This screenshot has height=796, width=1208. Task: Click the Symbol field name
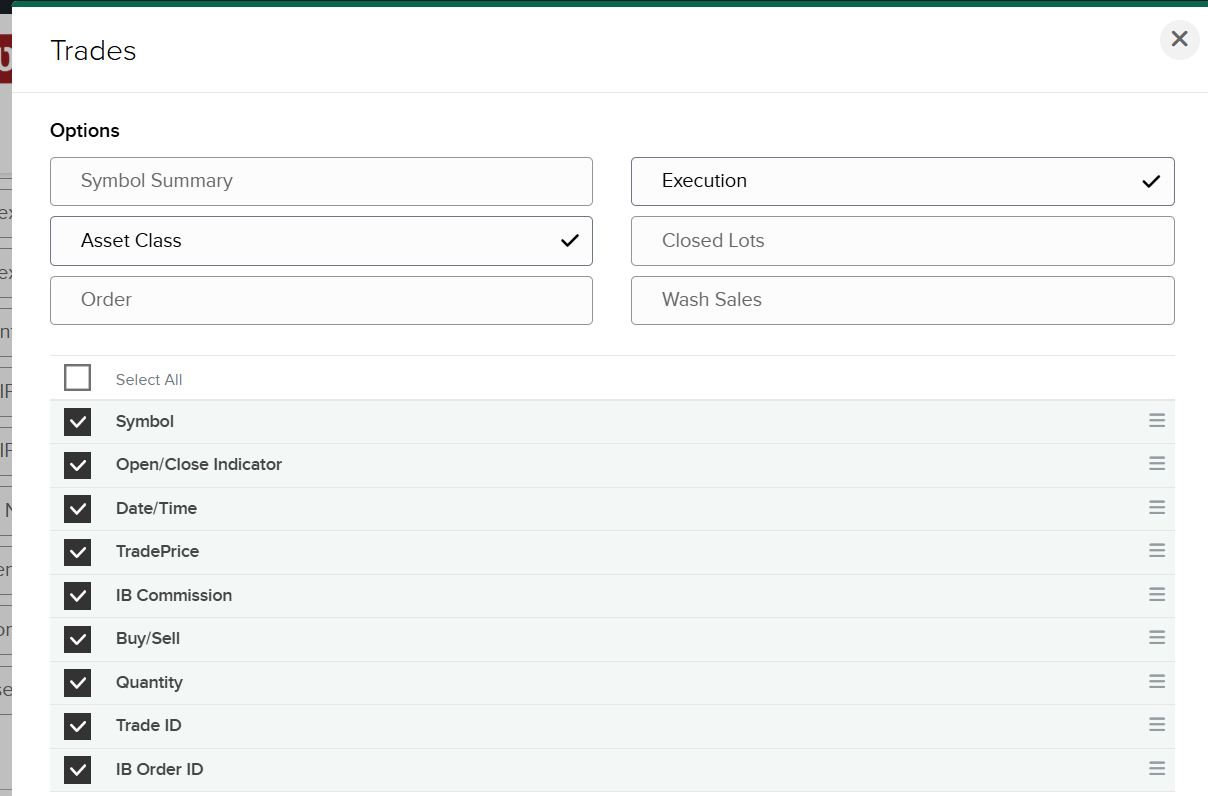click(x=145, y=422)
